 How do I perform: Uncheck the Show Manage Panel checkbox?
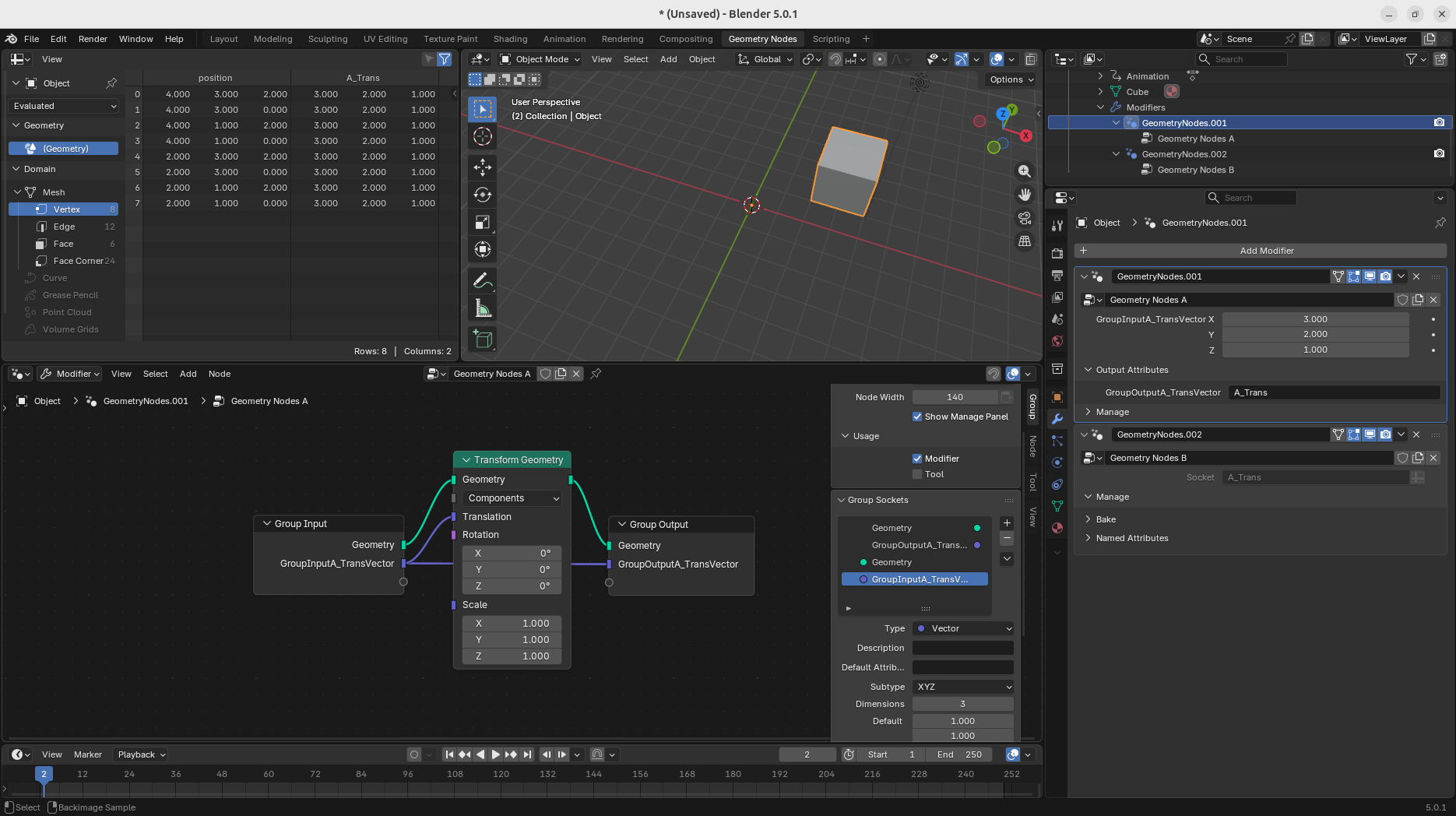917,417
